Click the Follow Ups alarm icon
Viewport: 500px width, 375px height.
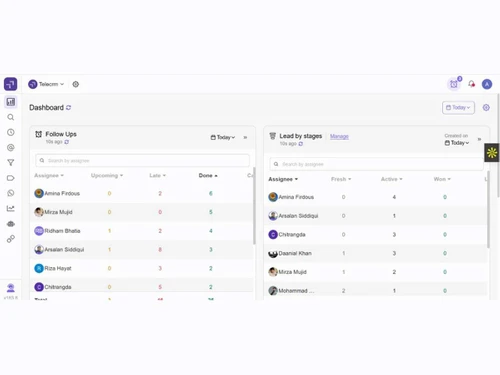(x=39, y=134)
